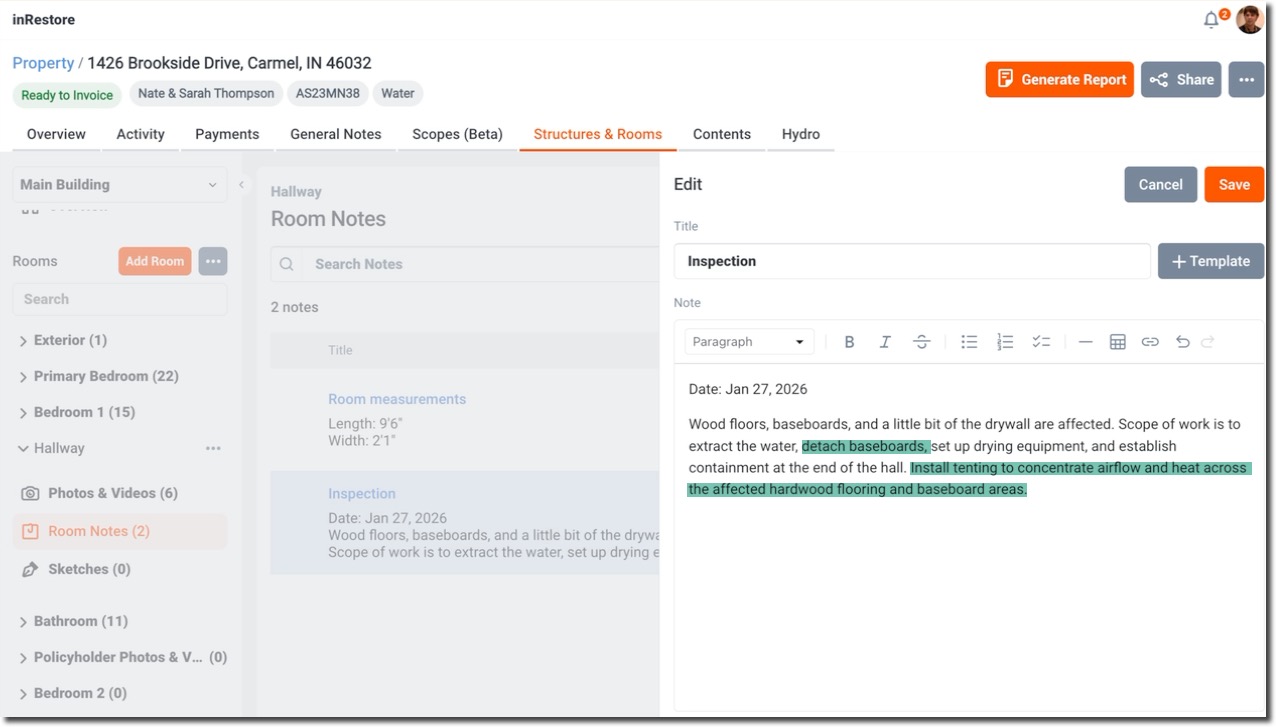Apply strikethrough formatting to text

[921, 342]
